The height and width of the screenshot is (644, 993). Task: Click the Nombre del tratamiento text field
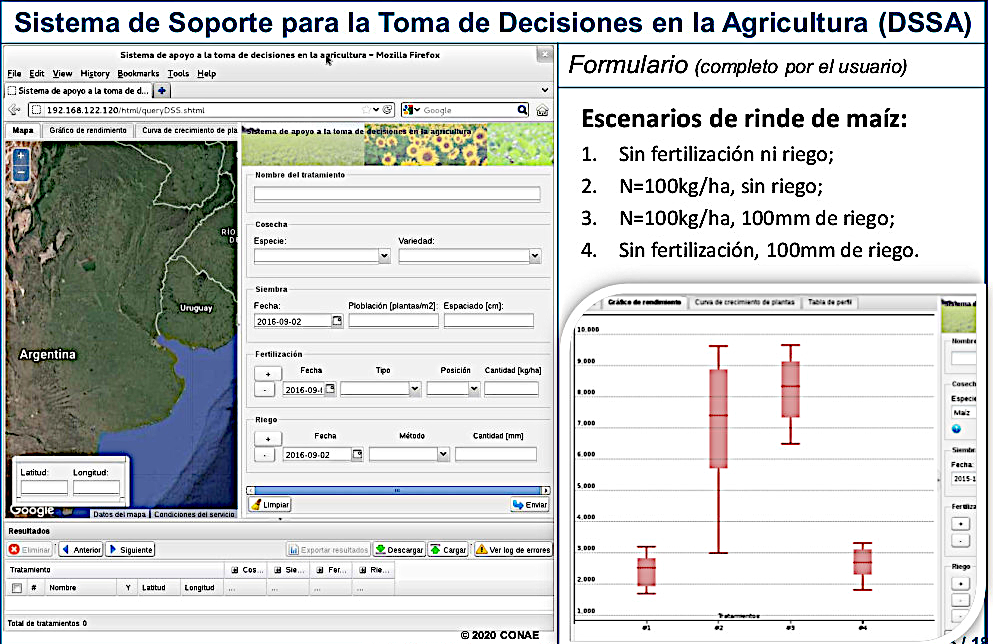pos(397,194)
